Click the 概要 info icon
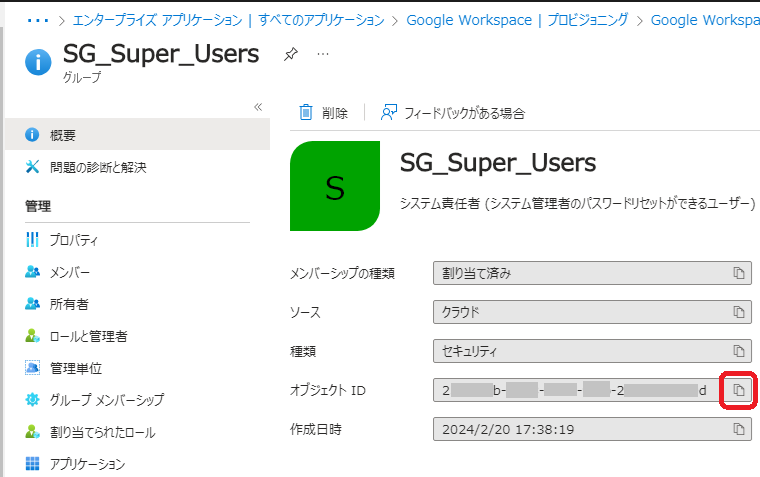This screenshot has height=477, width=760. 32,135
